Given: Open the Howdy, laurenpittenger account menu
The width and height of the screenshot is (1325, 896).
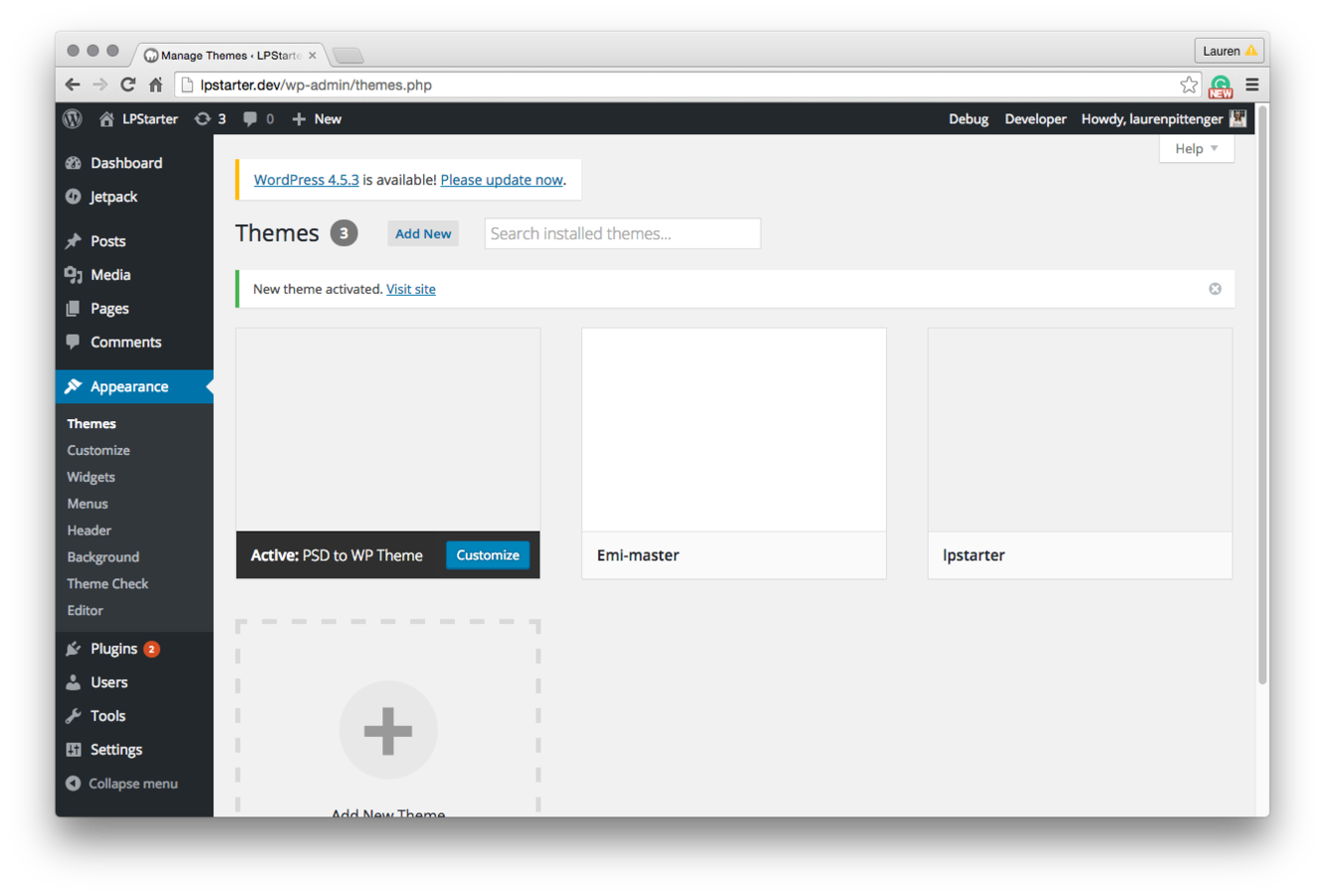Looking at the screenshot, I should click(1163, 118).
